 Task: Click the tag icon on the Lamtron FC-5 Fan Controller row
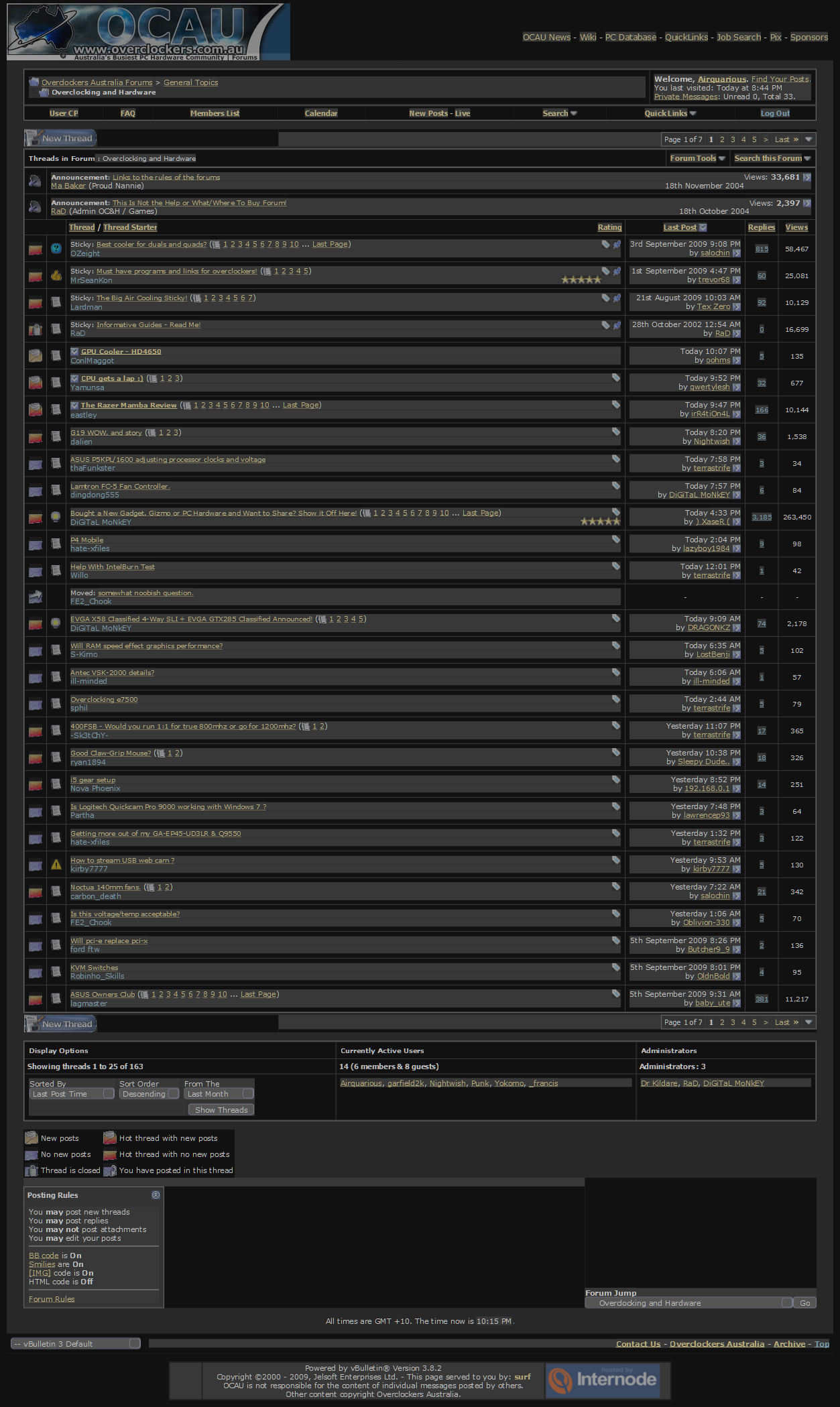pyautogui.click(x=615, y=485)
